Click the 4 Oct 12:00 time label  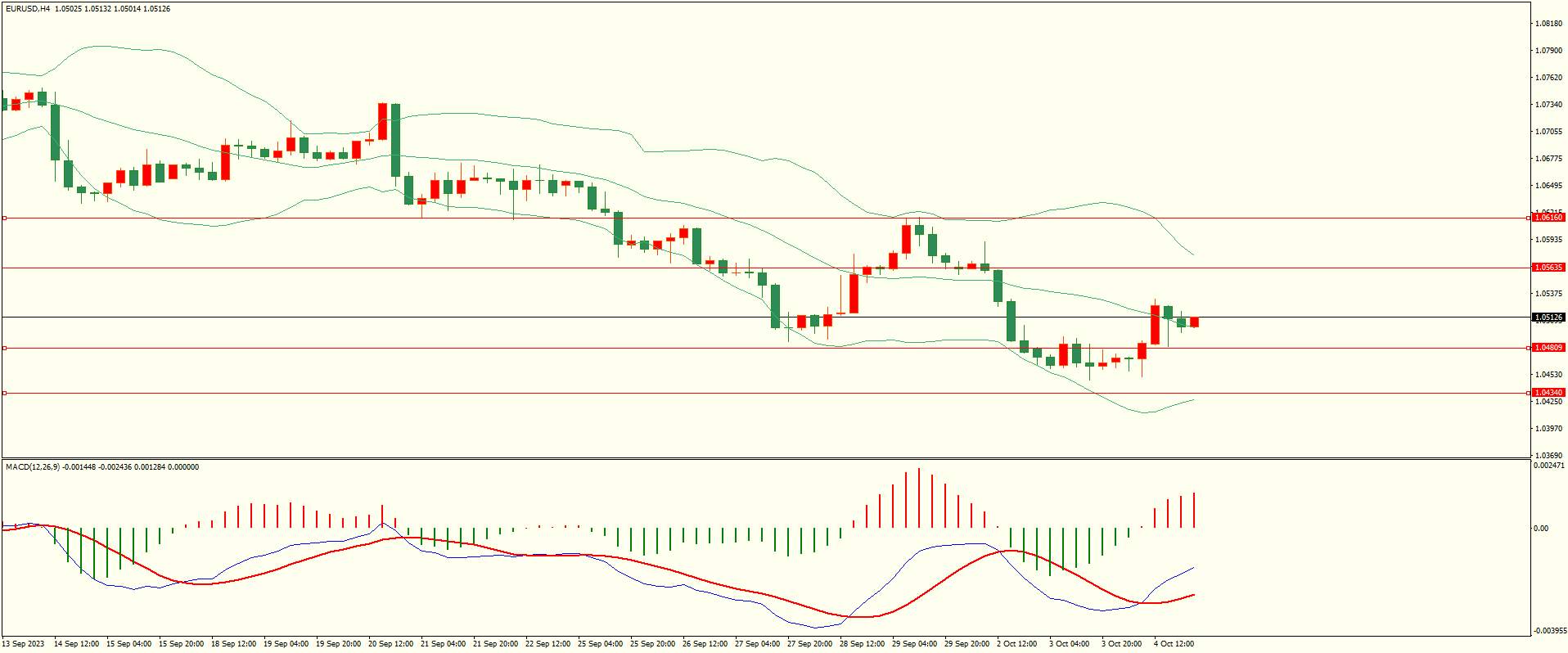pos(1174,644)
